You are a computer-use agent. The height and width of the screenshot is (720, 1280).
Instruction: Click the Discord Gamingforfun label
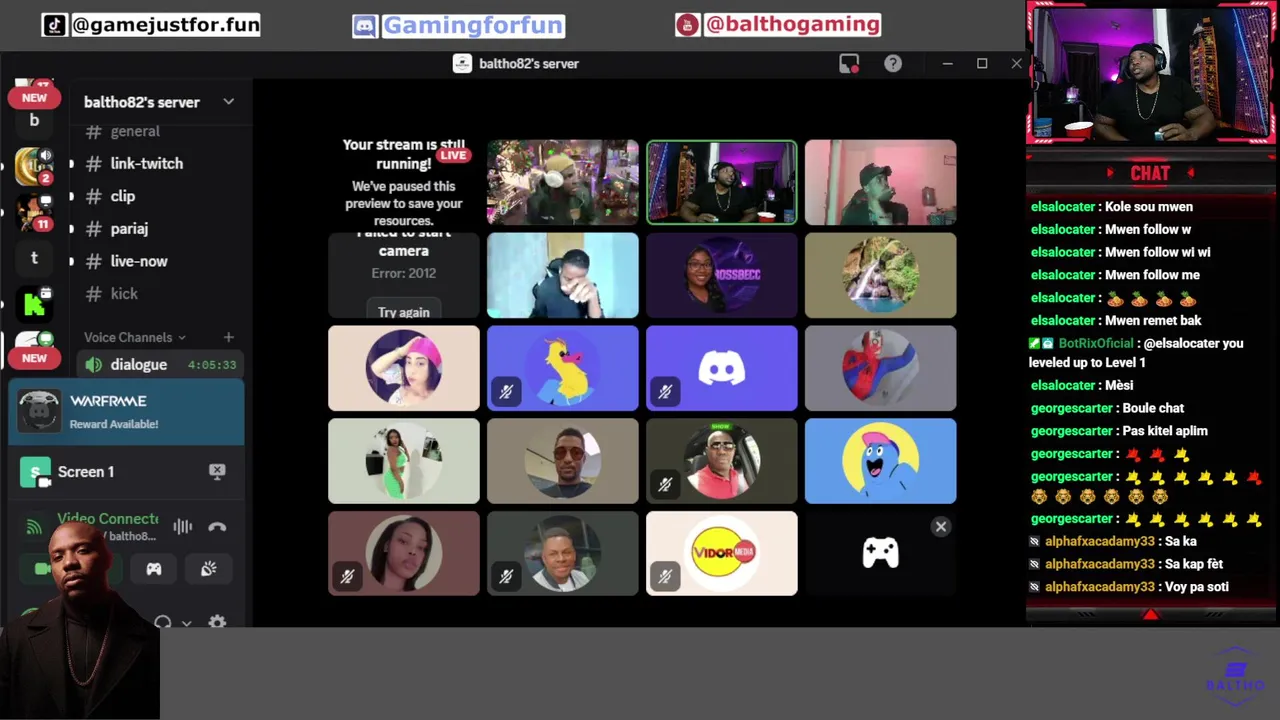coord(474,26)
